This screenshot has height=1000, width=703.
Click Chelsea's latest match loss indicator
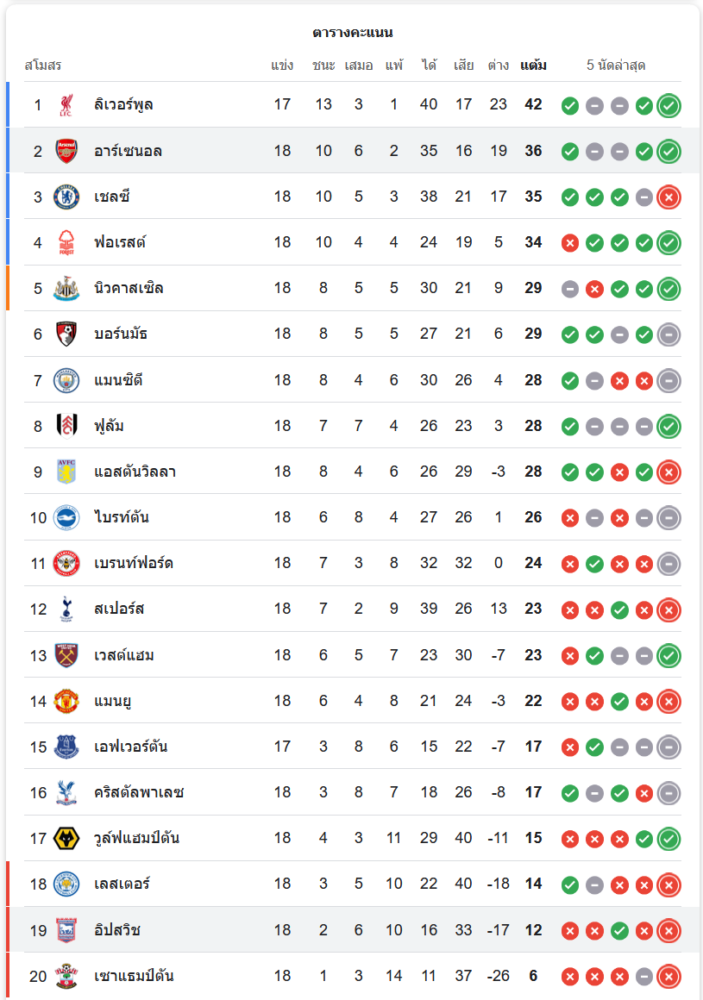click(x=669, y=197)
